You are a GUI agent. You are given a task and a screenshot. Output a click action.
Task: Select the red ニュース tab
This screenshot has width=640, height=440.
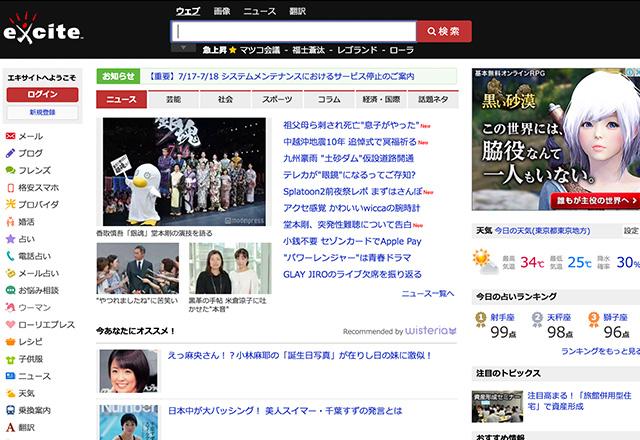(121, 99)
